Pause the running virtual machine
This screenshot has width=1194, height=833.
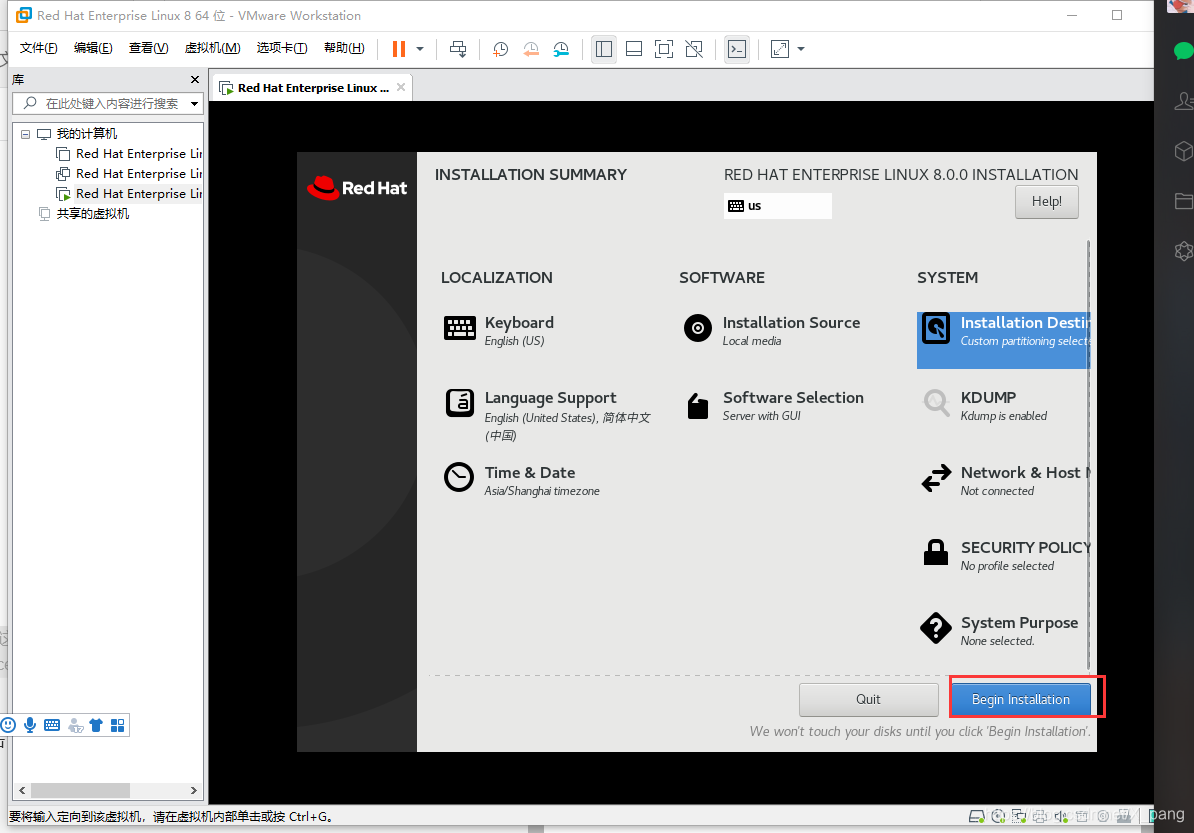[398, 49]
